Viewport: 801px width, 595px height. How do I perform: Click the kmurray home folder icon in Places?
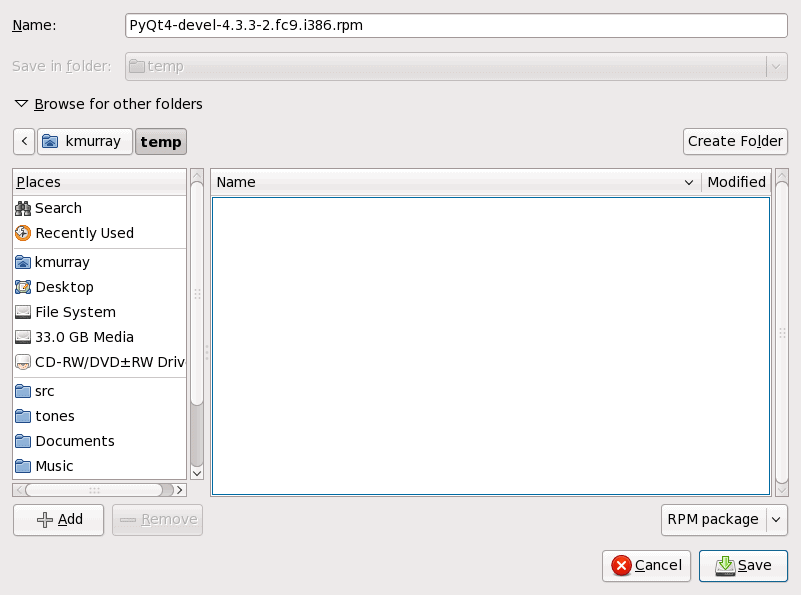pyautogui.click(x=24, y=262)
